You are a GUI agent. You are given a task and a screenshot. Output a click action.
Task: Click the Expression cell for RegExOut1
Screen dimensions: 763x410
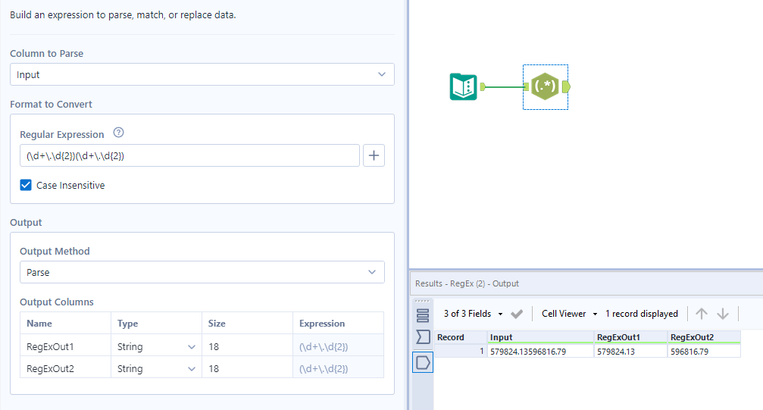click(338, 347)
